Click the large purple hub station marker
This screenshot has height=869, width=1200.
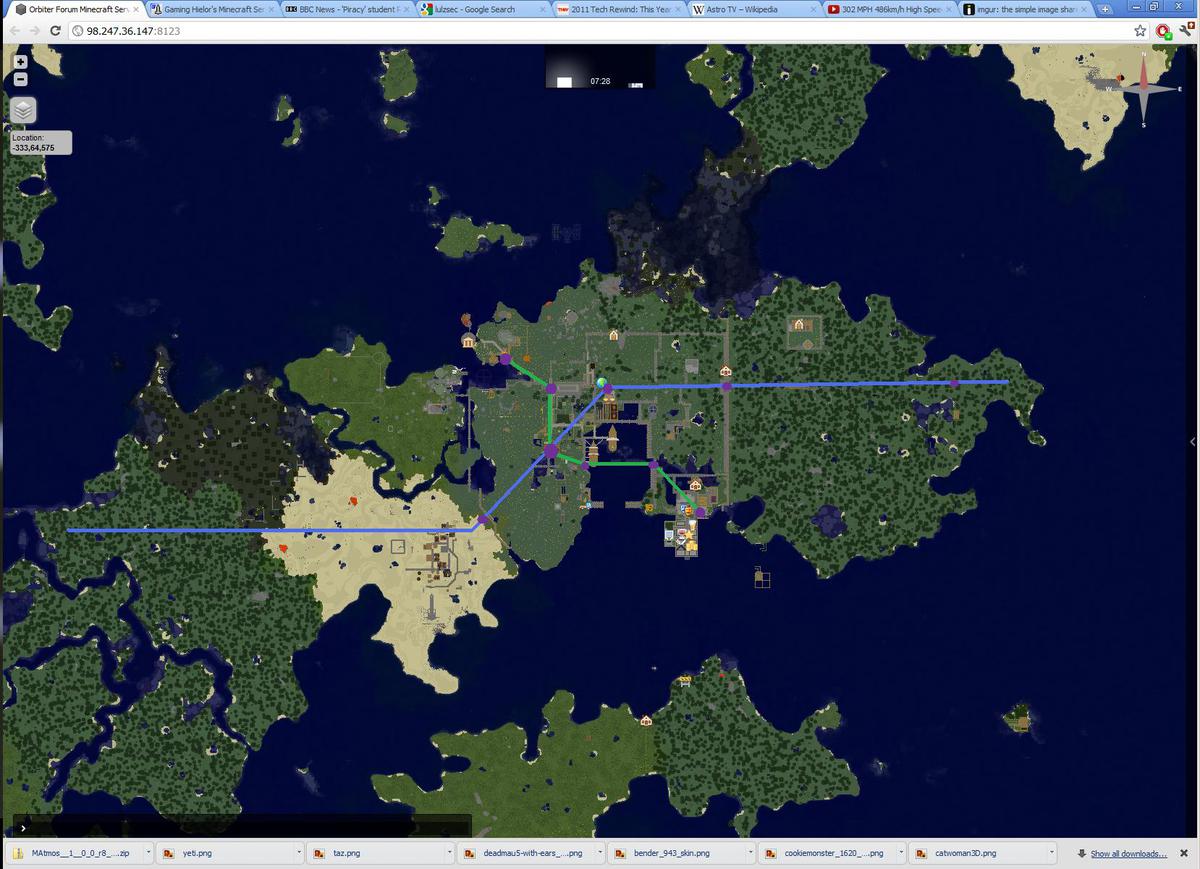[550, 452]
